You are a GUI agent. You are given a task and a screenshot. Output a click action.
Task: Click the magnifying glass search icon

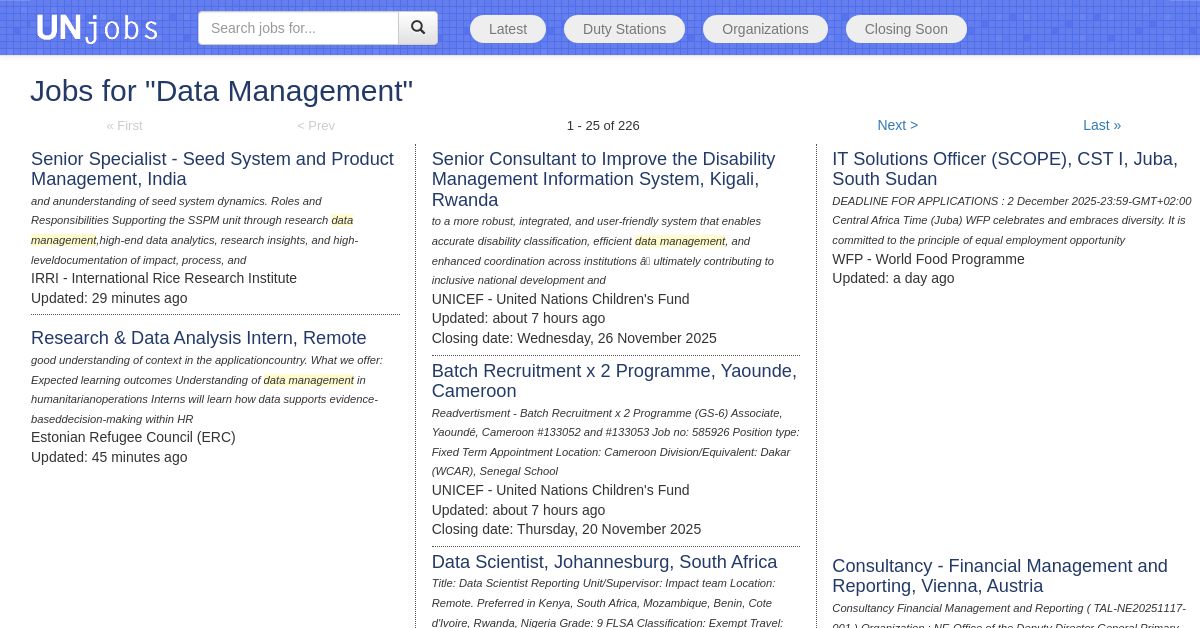click(418, 28)
